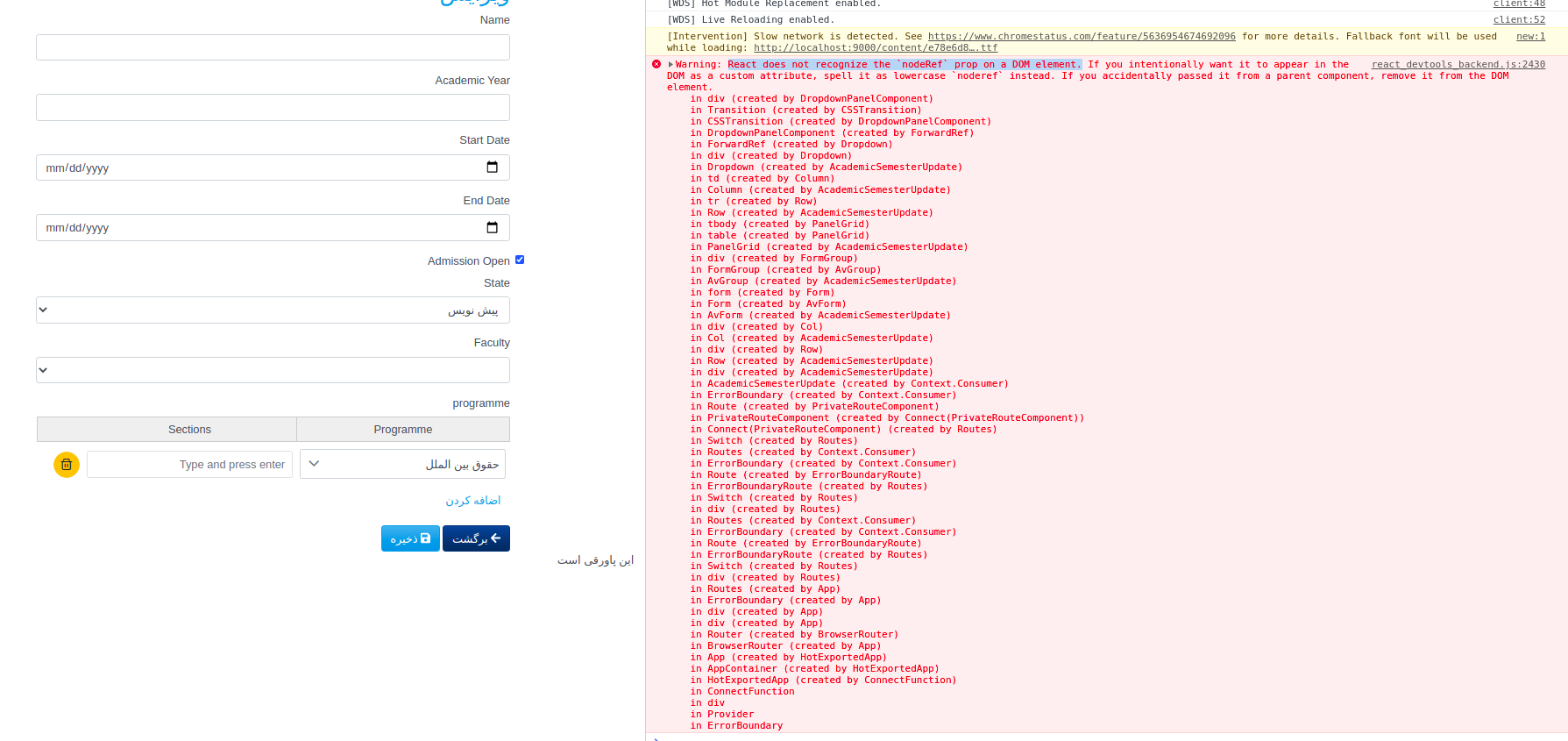This screenshot has width=1568, height=741.
Task: Open react_devtools_backend.js:2430 source link
Action: coord(1458,65)
